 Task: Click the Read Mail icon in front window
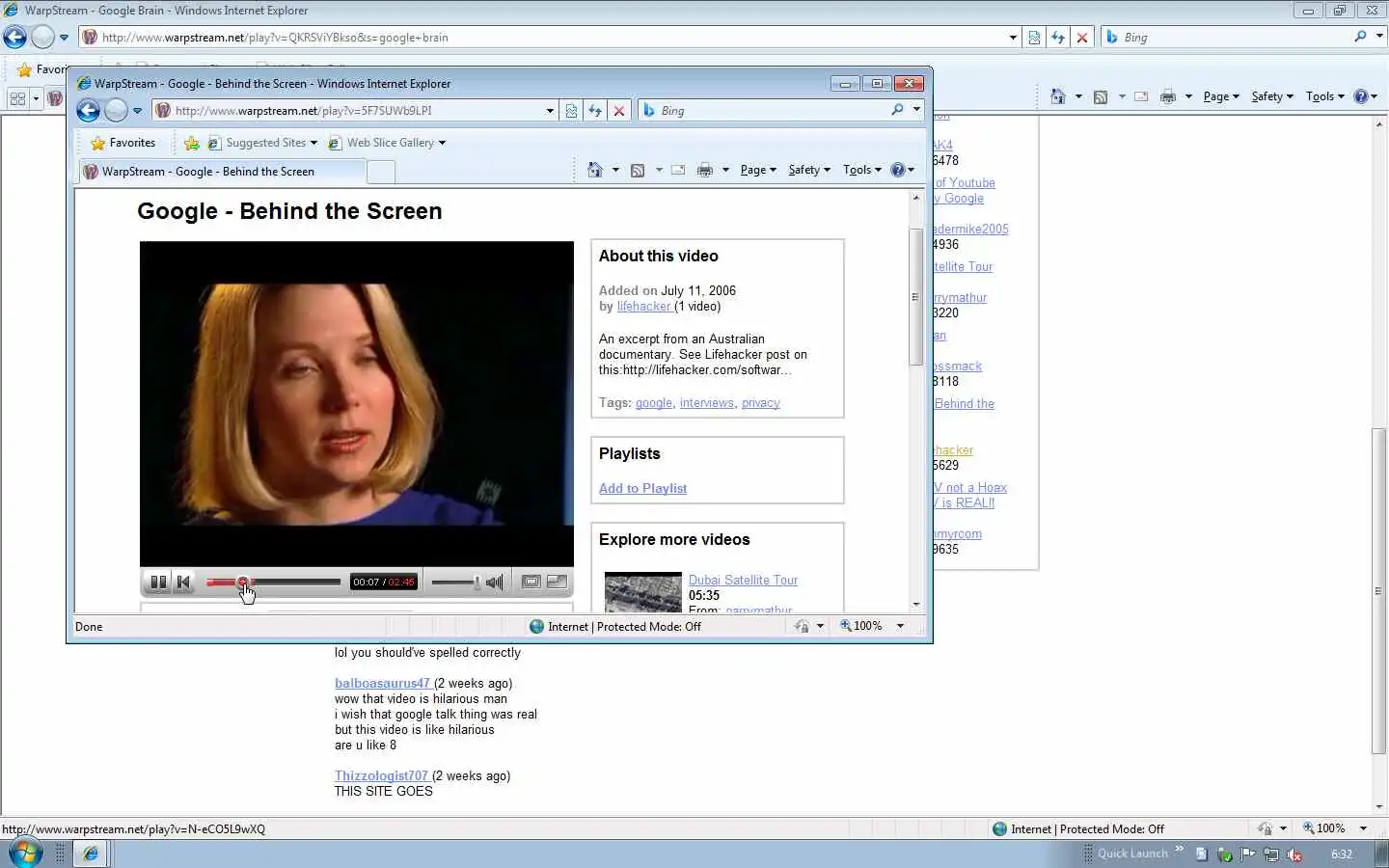[x=678, y=170]
